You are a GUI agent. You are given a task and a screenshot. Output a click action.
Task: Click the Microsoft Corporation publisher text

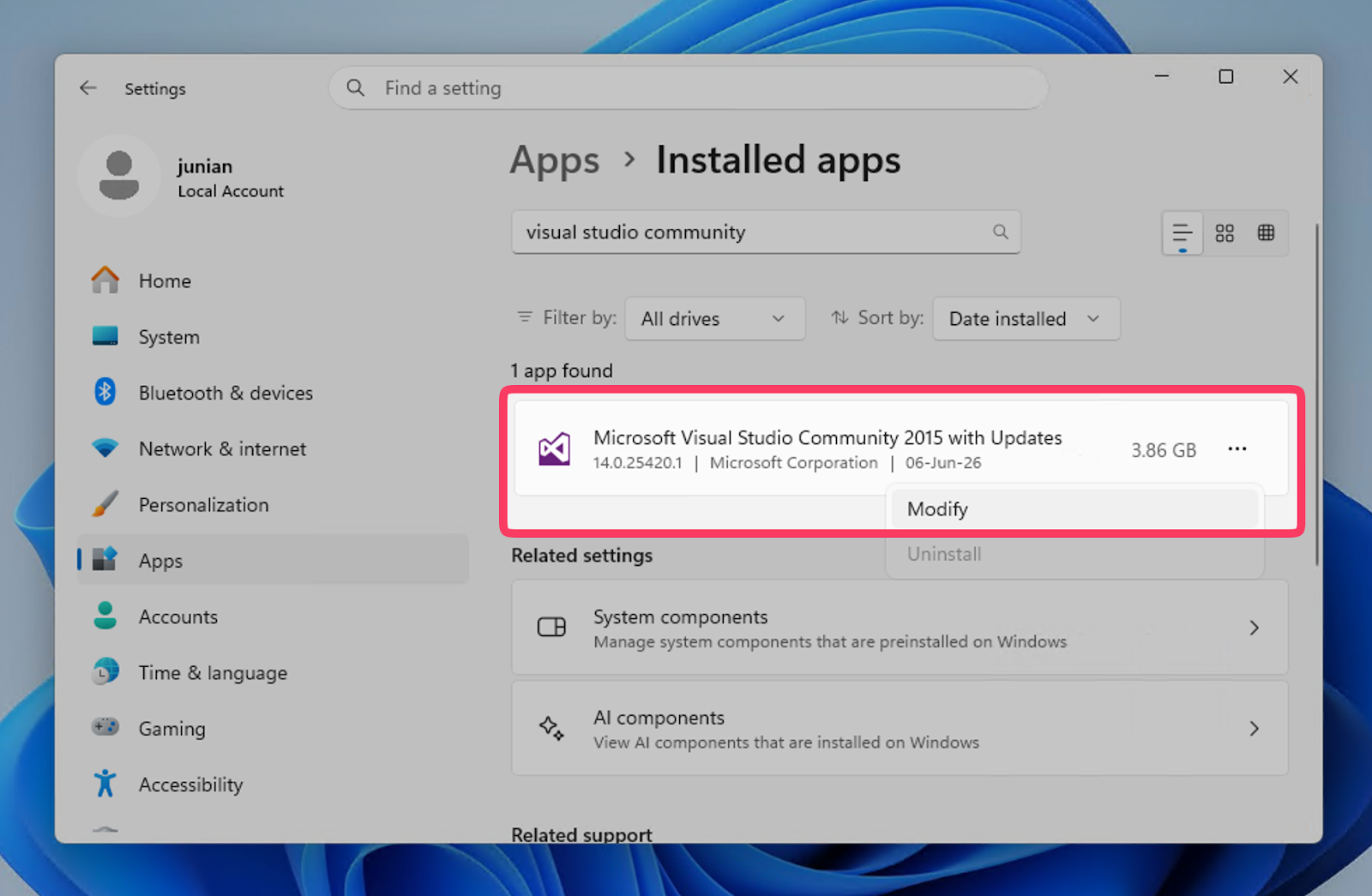(x=794, y=463)
